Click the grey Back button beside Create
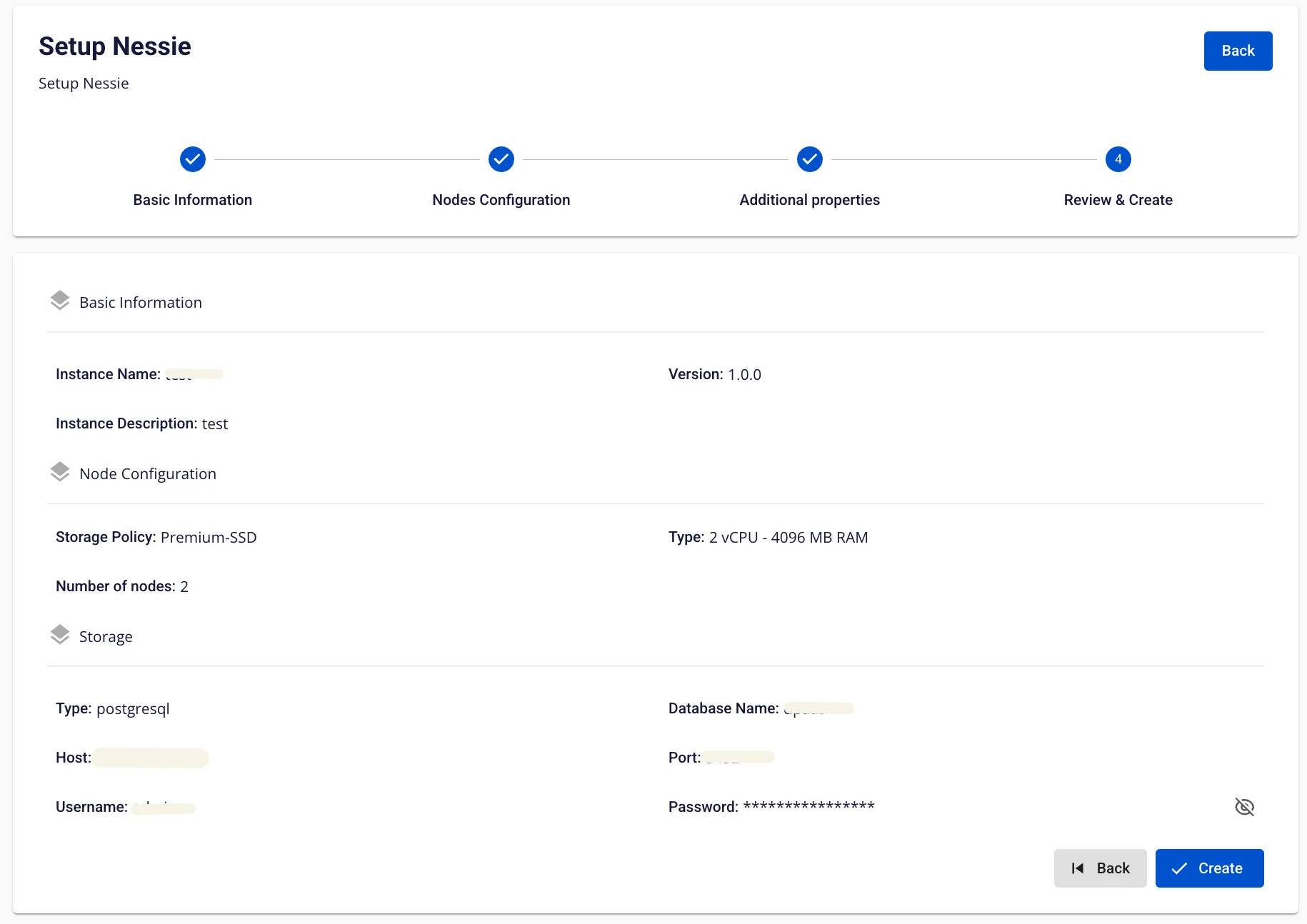This screenshot has height=924, width=1307. [x=1100, y=868]
